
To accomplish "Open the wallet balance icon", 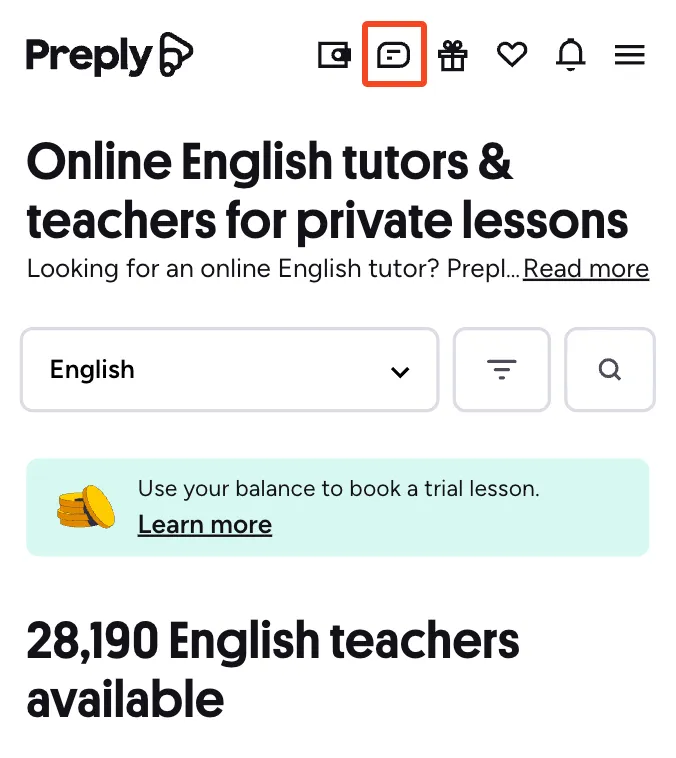I will pyautogui.click(x=334, y=55).
